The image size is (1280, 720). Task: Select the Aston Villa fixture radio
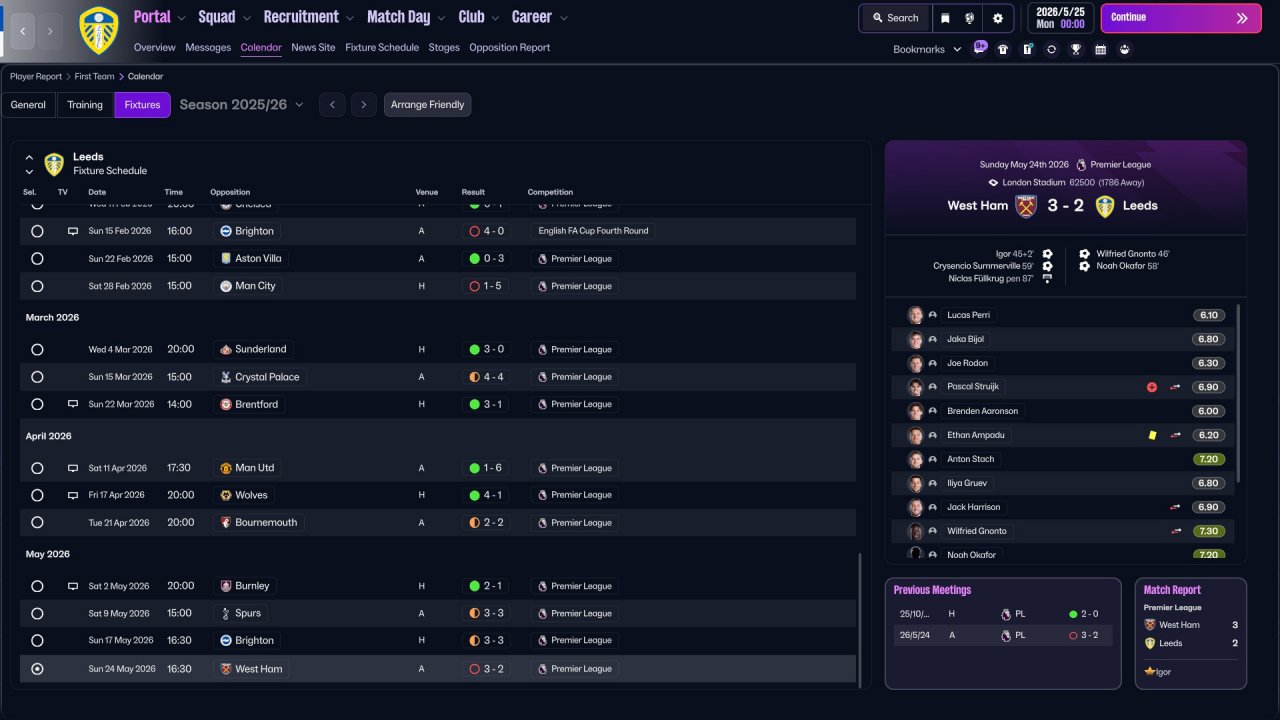point(37,258)
